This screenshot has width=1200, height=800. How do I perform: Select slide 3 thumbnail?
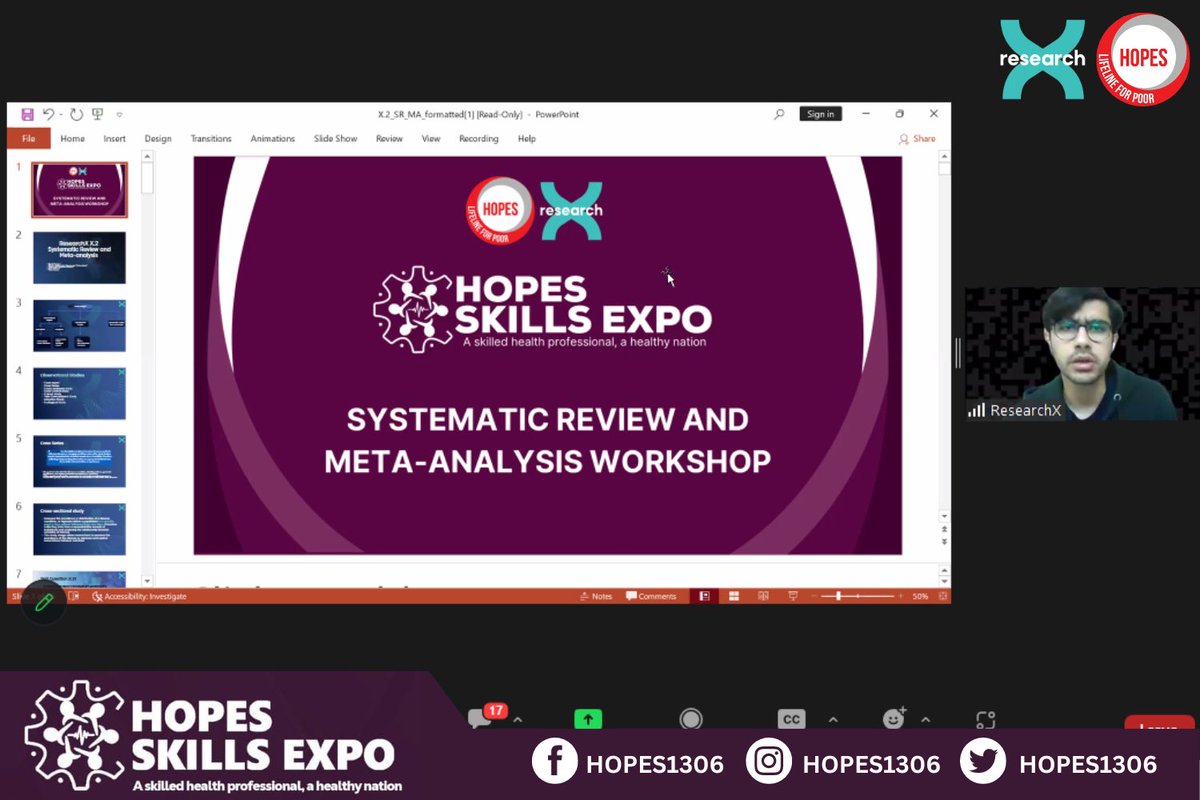(80, 326)
